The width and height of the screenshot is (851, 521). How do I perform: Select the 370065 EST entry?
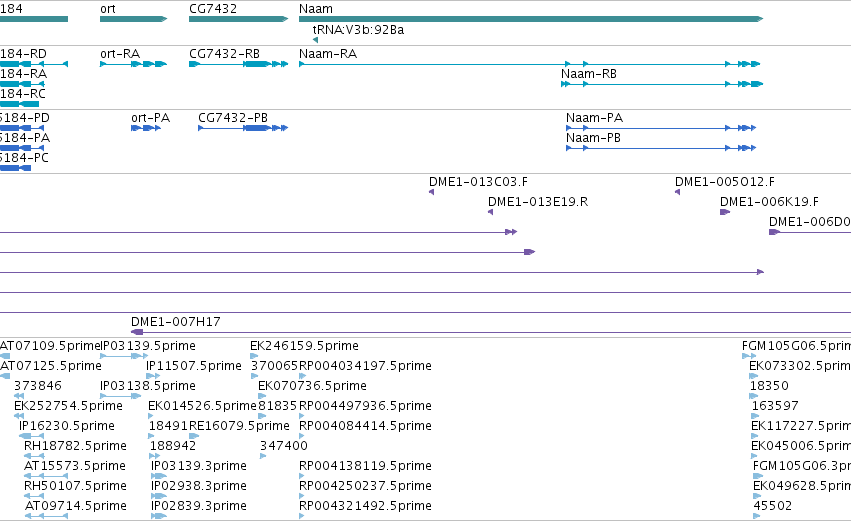coord(274,366)
